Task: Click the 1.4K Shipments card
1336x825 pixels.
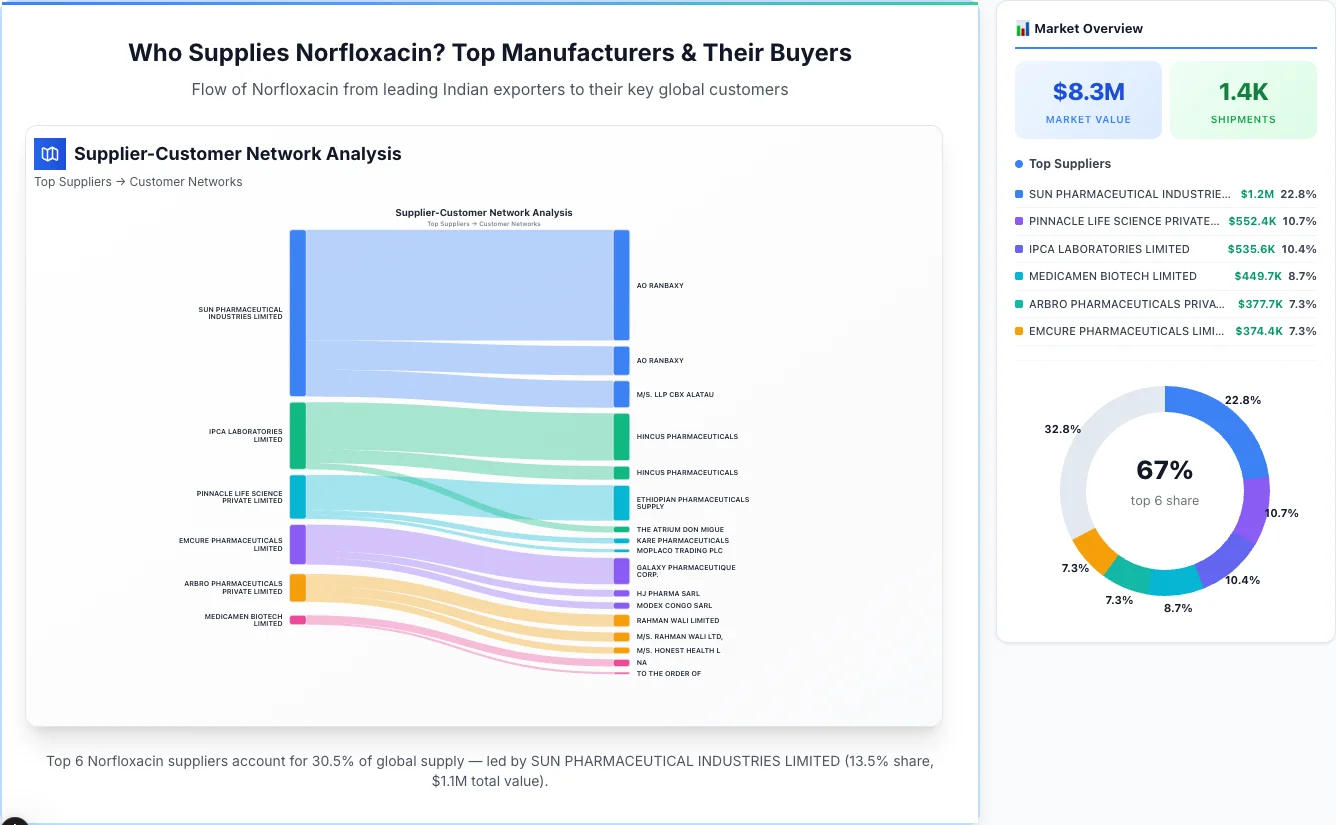Action: click(1243, 99)
